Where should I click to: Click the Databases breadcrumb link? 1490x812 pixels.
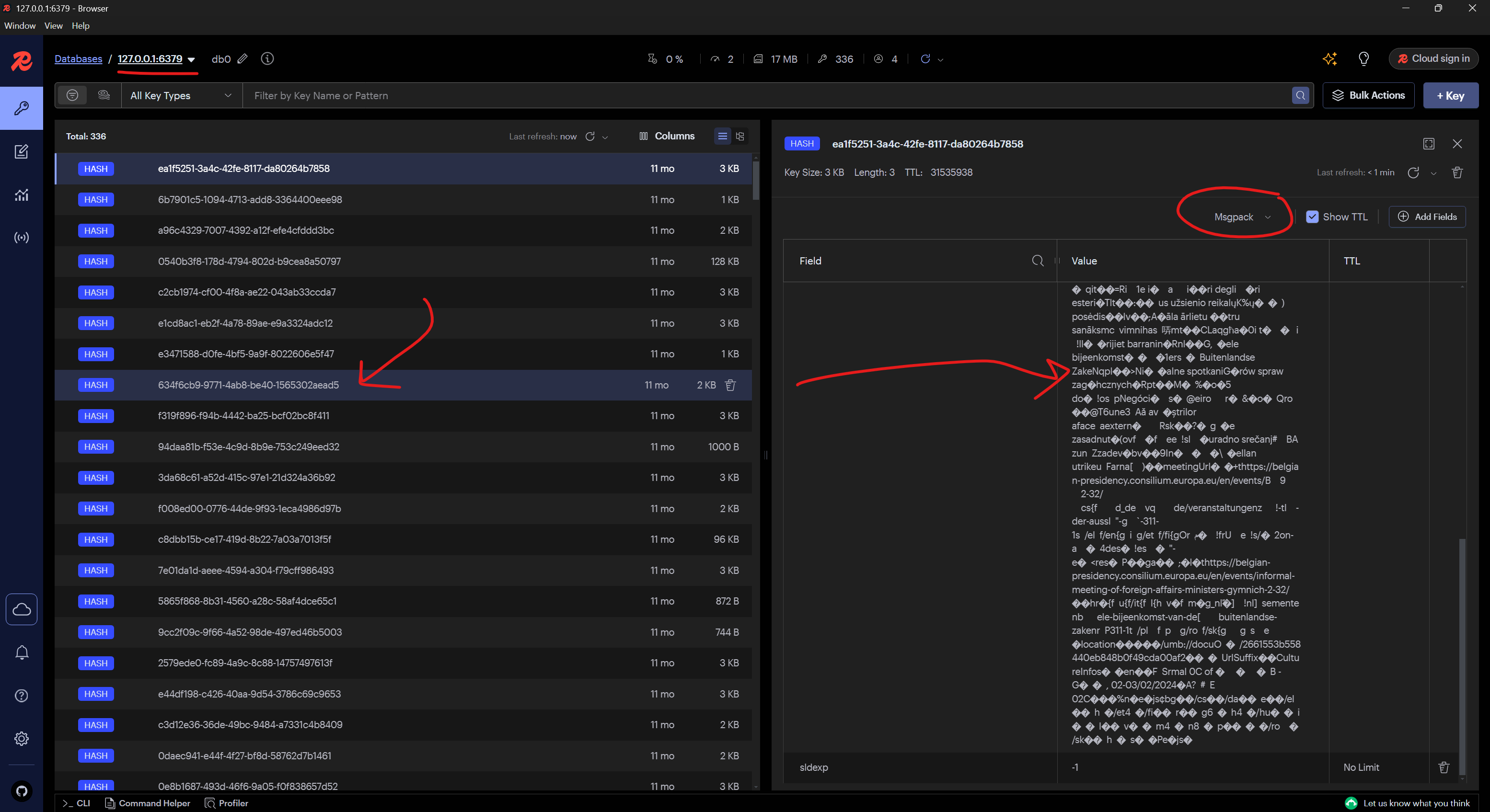pyautogui.click(x=78, y=59)
